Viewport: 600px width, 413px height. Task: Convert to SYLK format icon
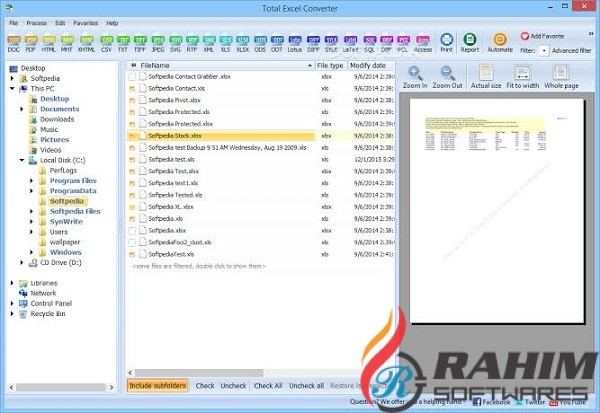coord(331,44)
